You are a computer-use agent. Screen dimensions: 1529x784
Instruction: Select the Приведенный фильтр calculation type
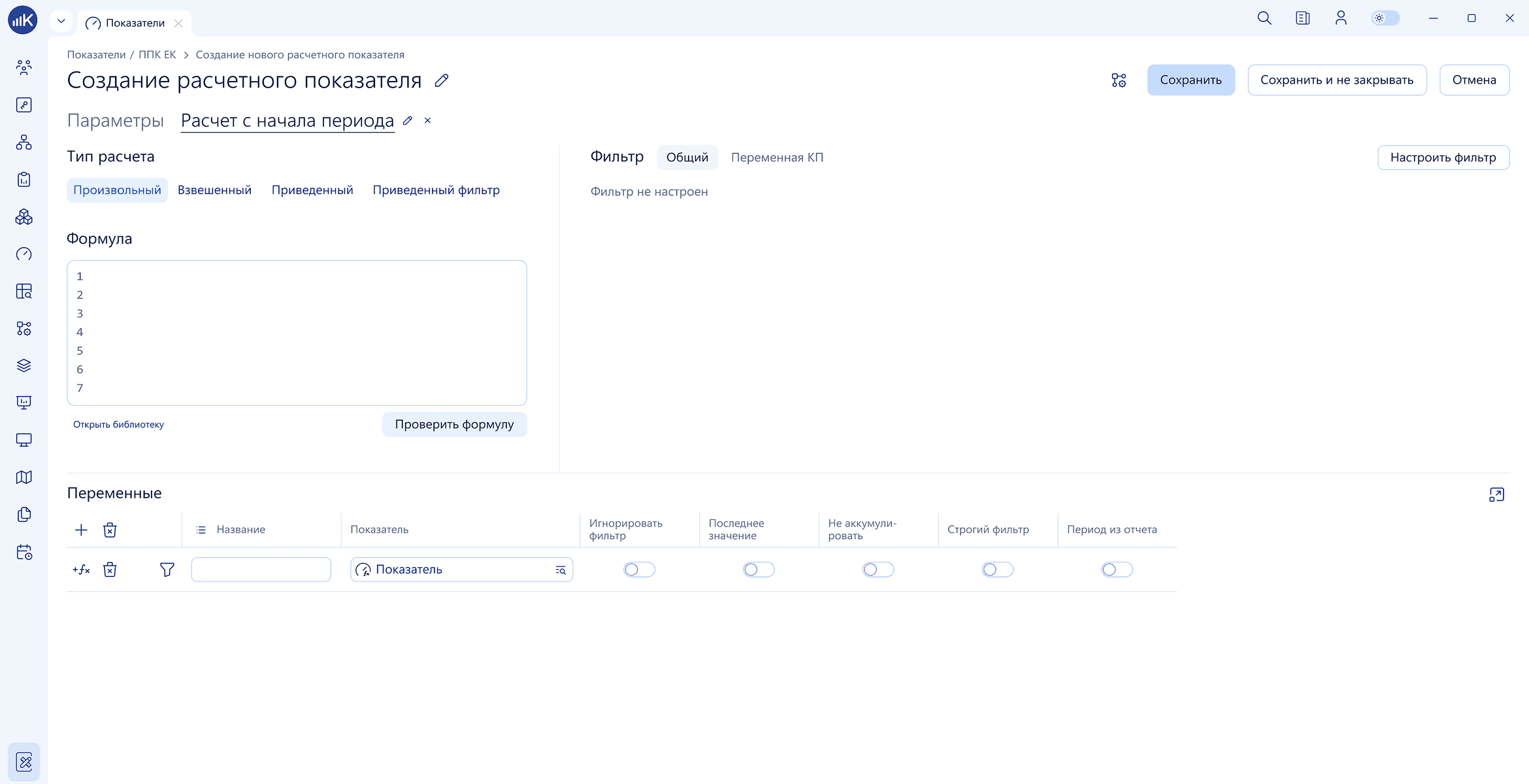point(436,190)
